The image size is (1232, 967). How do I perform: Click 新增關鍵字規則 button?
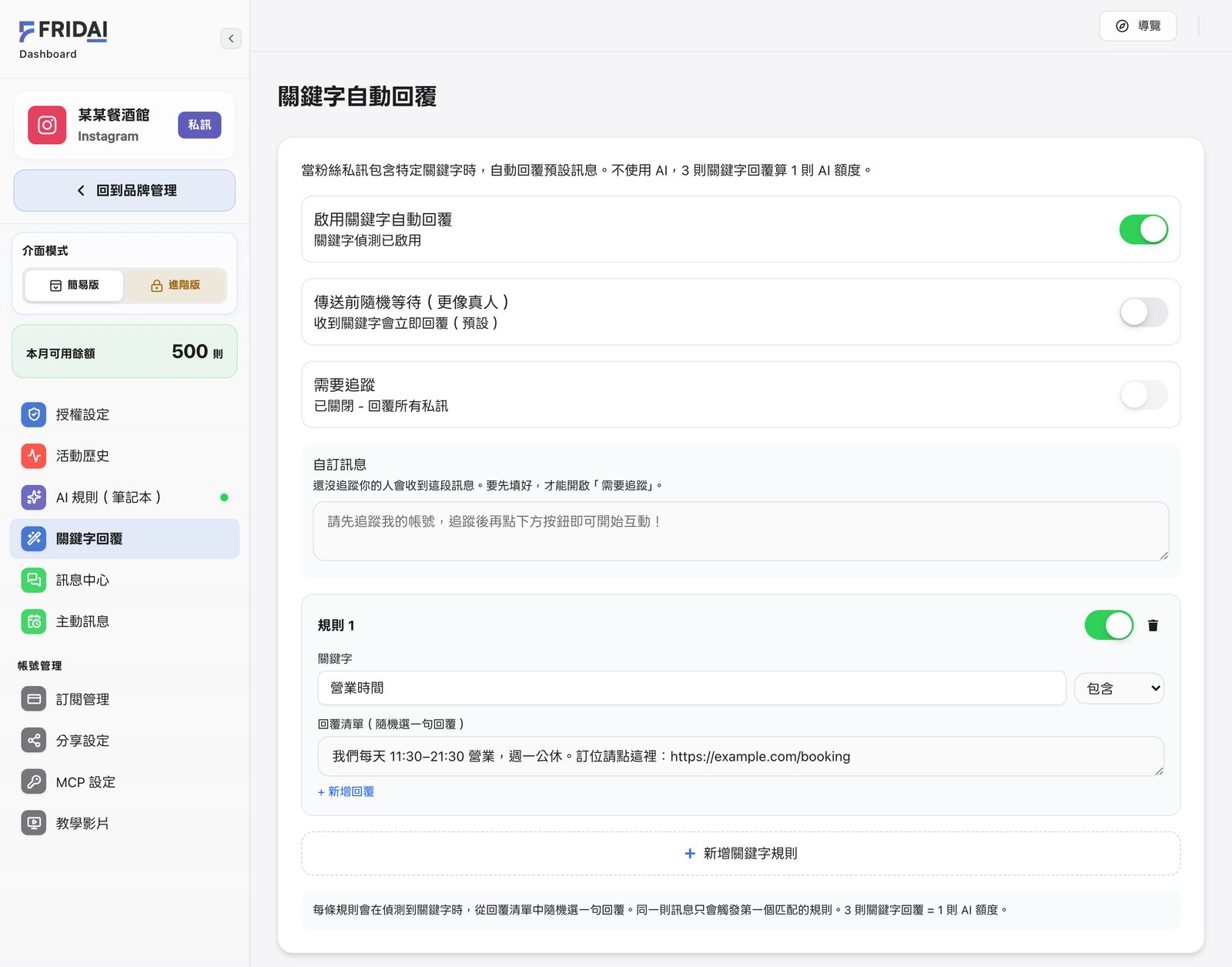pos(741,853)
